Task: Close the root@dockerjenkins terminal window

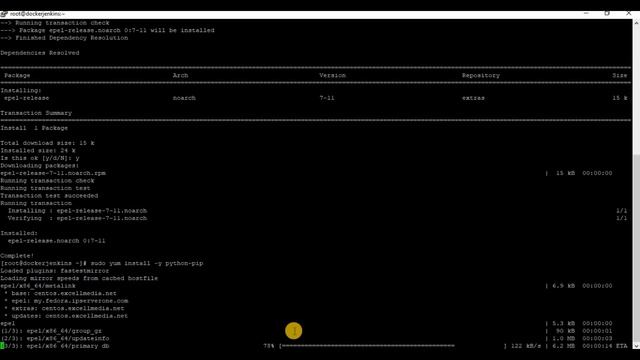Action: coord(629,13)
